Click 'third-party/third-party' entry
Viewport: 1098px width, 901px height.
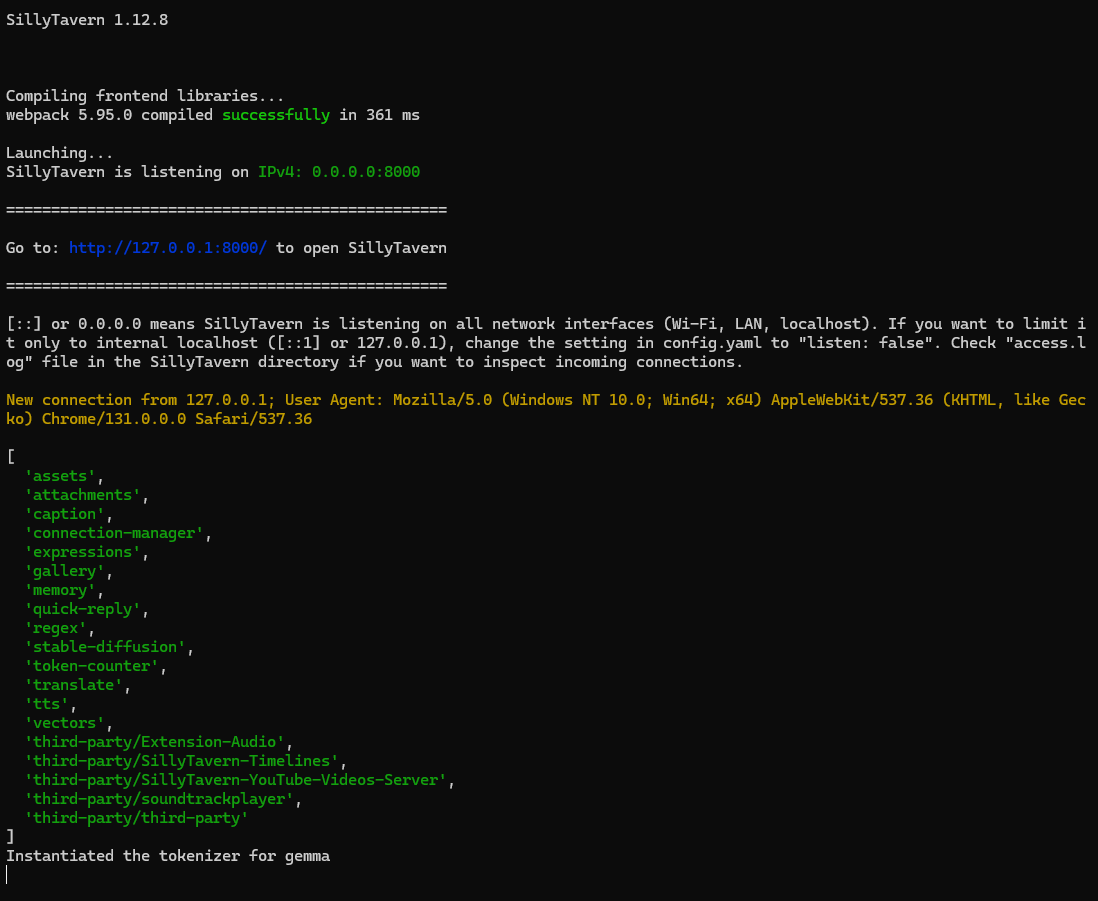coord(137,818)
